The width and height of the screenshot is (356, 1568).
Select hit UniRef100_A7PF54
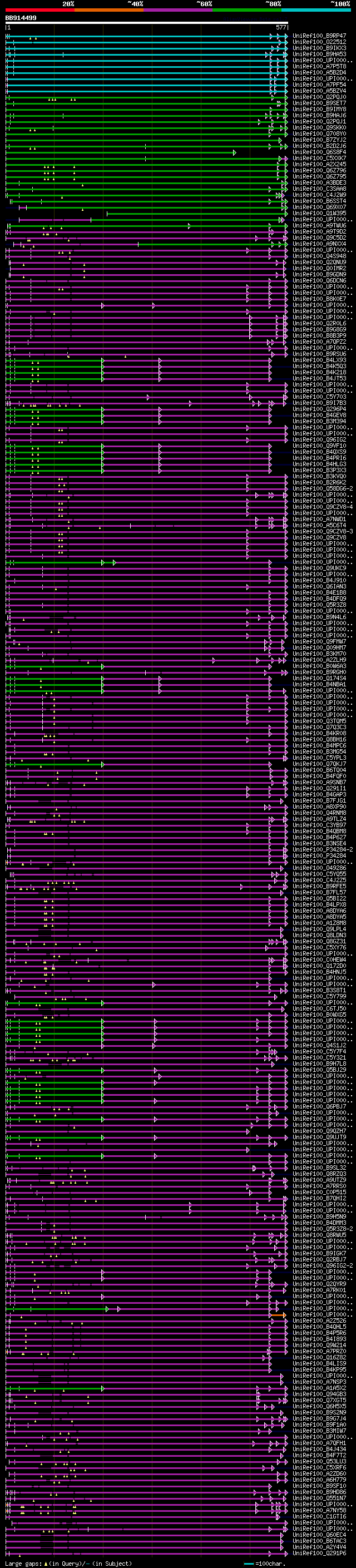click(319, 85)
